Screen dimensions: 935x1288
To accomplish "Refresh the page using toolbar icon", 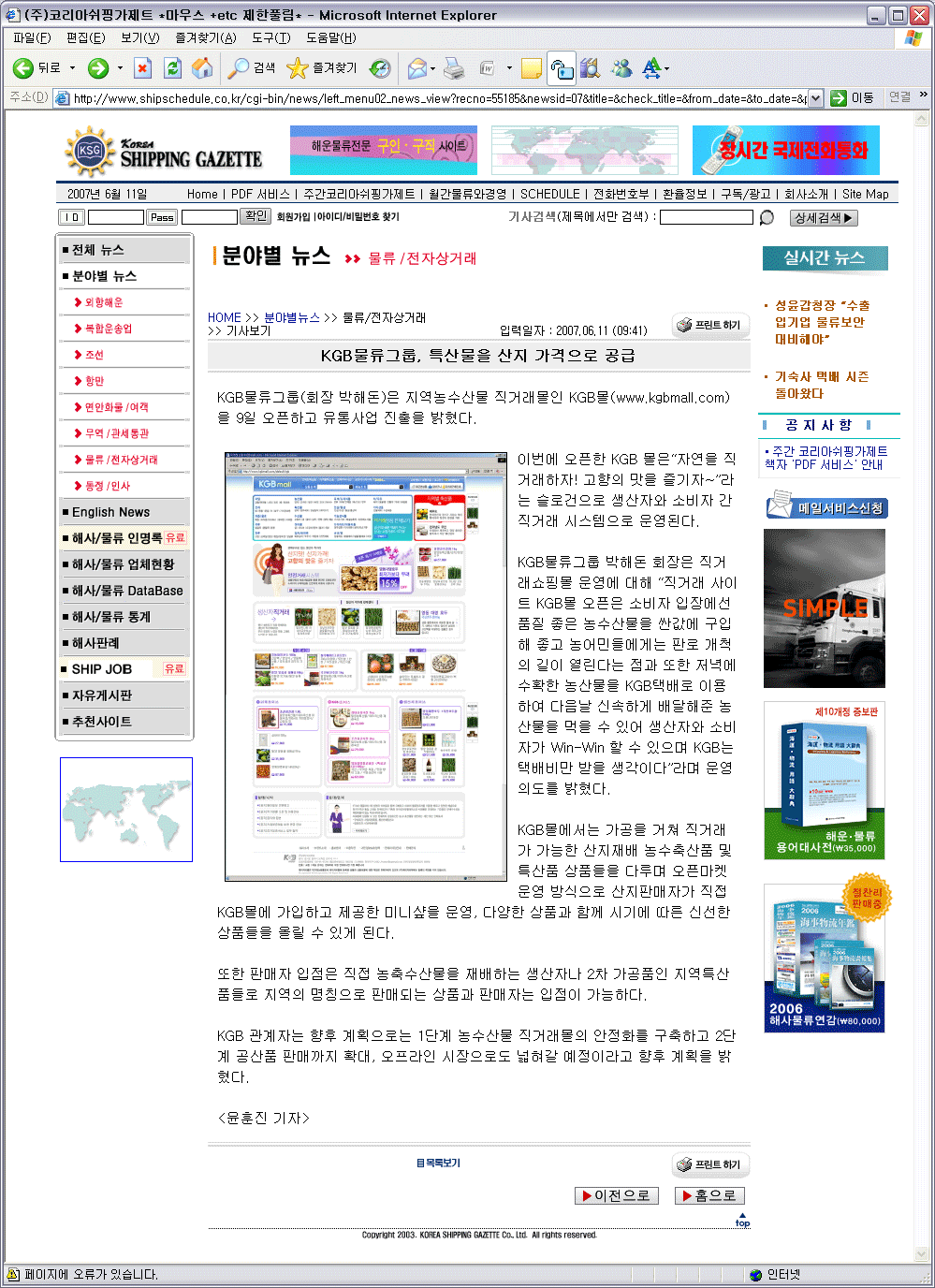I will [172, 67].
